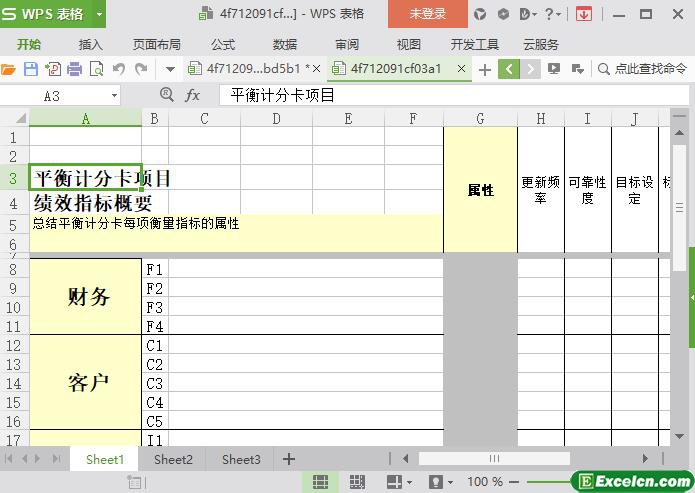Close the 4f712091cf03a1 document tab
This screenshot has height=493, width=695.
(461, 69)
